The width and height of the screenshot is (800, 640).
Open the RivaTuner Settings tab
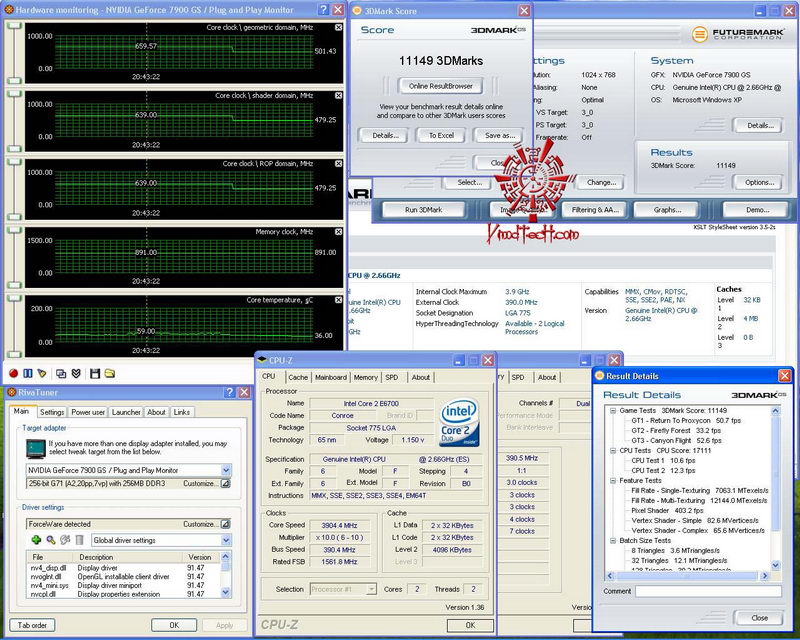pos(52,412)
